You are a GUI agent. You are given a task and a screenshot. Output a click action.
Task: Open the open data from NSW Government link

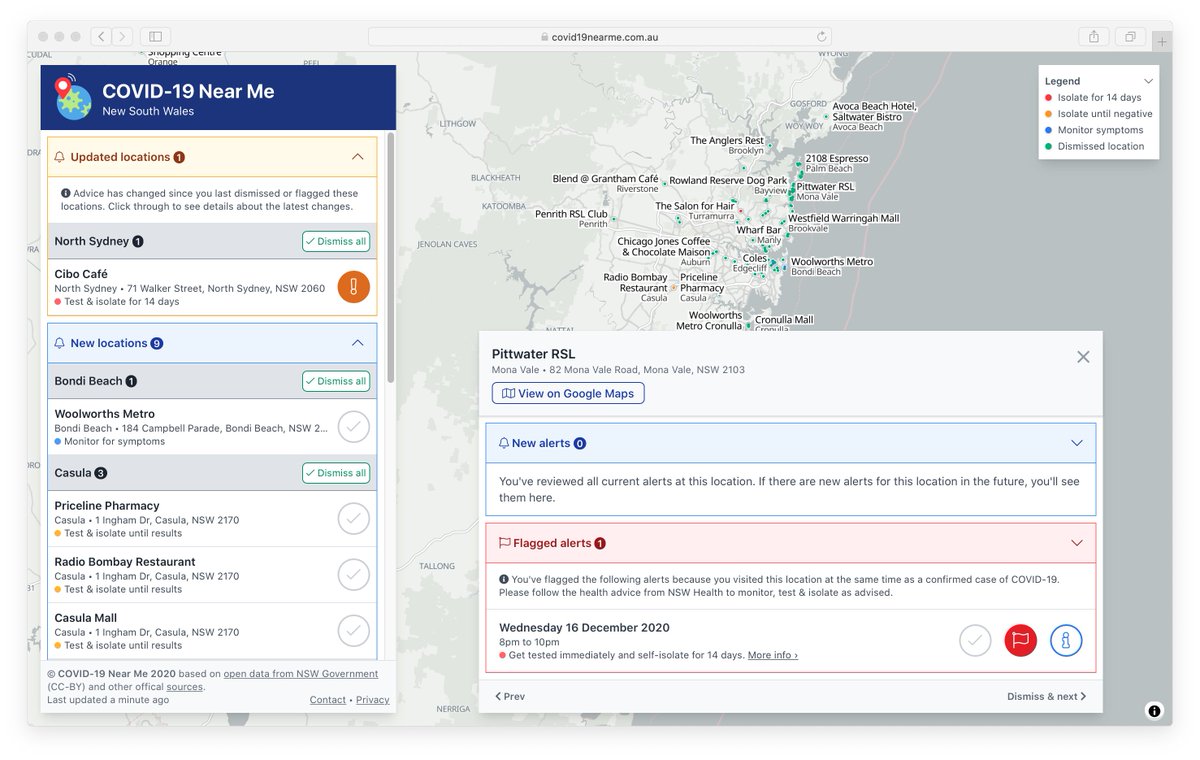pyautogui.click(x=301, y=674)
